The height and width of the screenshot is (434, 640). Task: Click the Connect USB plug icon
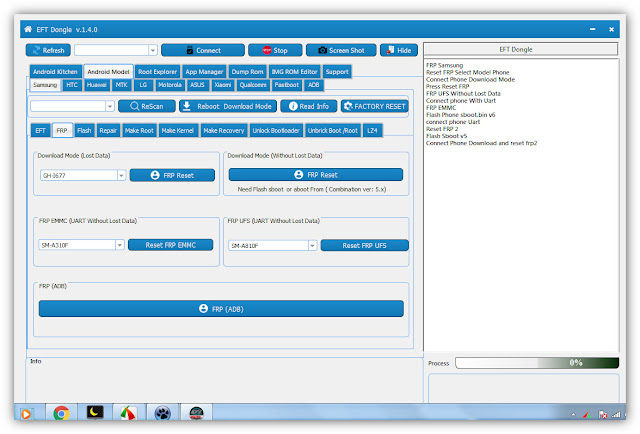(190, 50)
